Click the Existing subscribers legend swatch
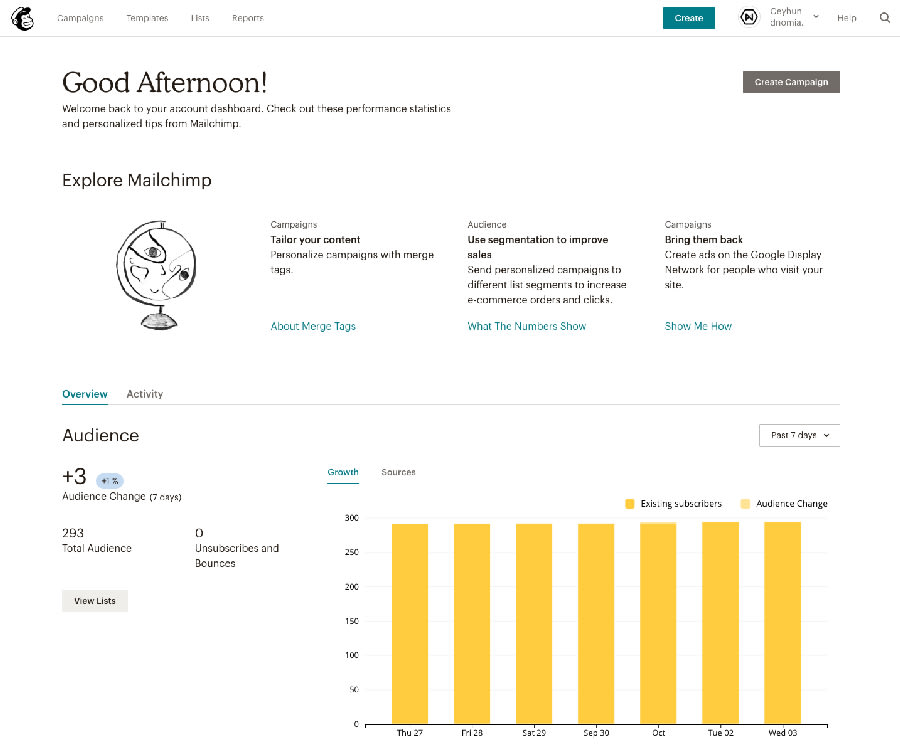The height and width of the screenshot is (754, 900). pyautogui.click(x=630, y=504)
